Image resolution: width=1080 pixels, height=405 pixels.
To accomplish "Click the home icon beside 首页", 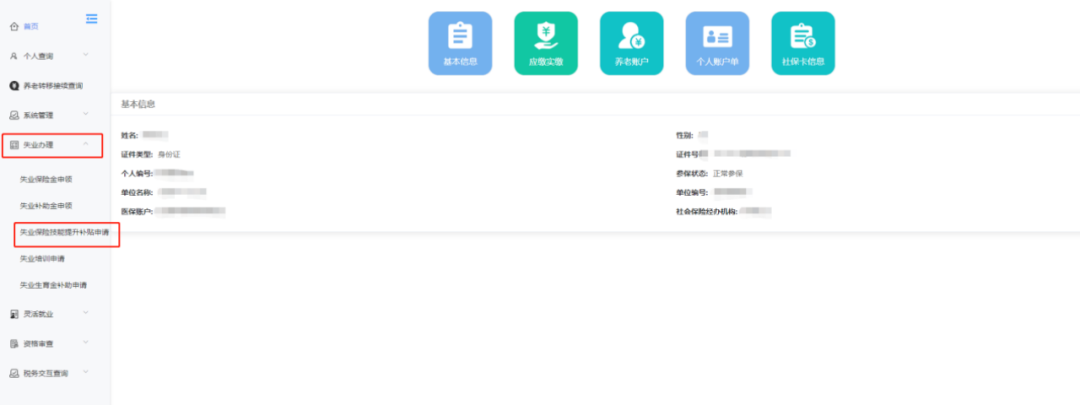I will point(14,26).
